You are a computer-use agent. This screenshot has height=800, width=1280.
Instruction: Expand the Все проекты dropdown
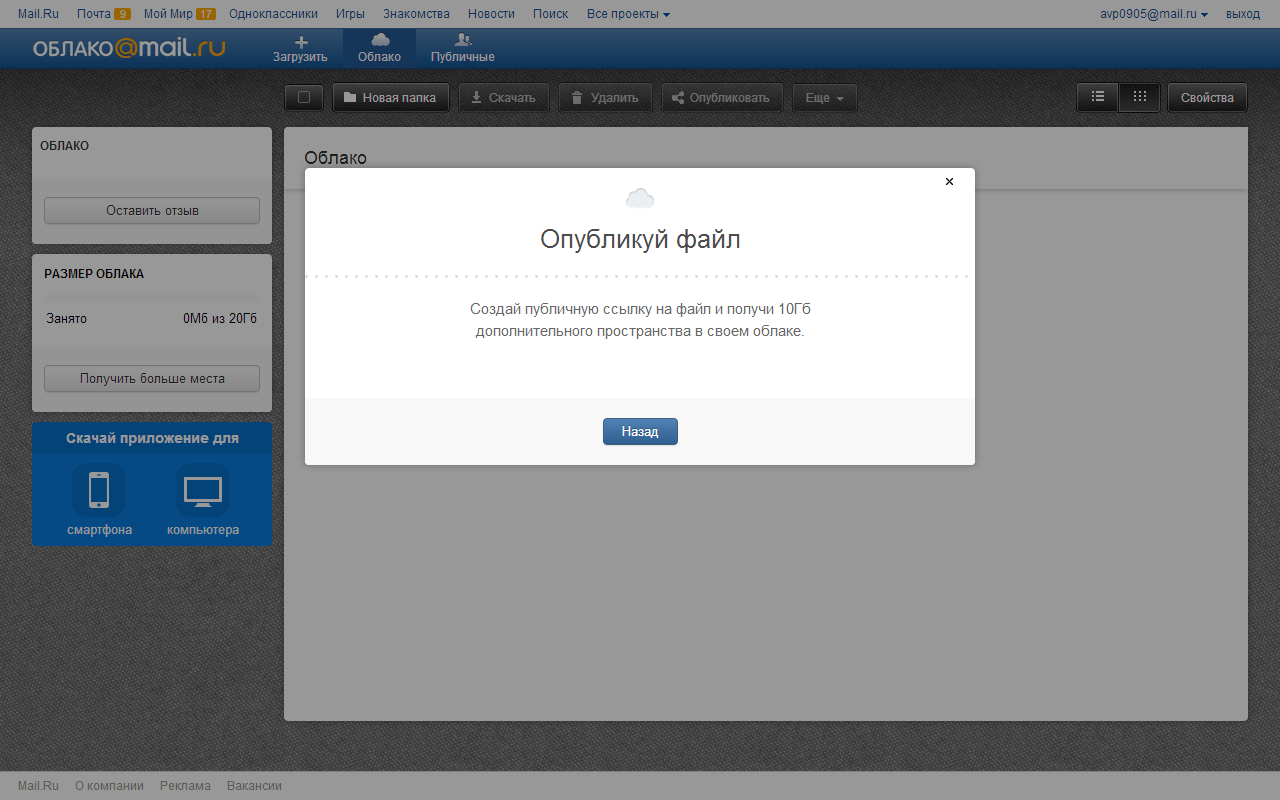(628, 14)
